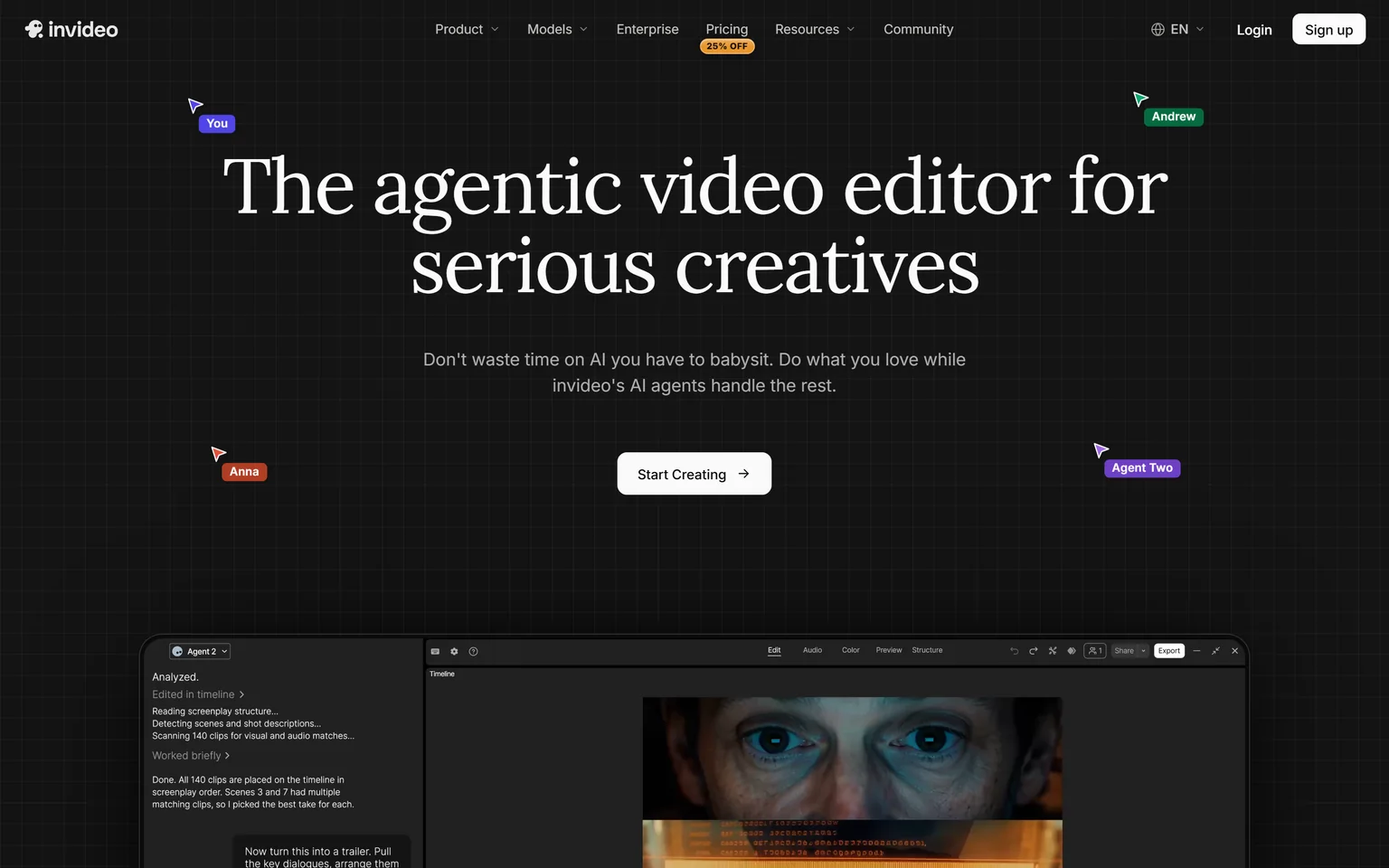This screenshot has width=1389, height=868.
Task: Click the redo arrow icon
Action: pos(1033,651)
